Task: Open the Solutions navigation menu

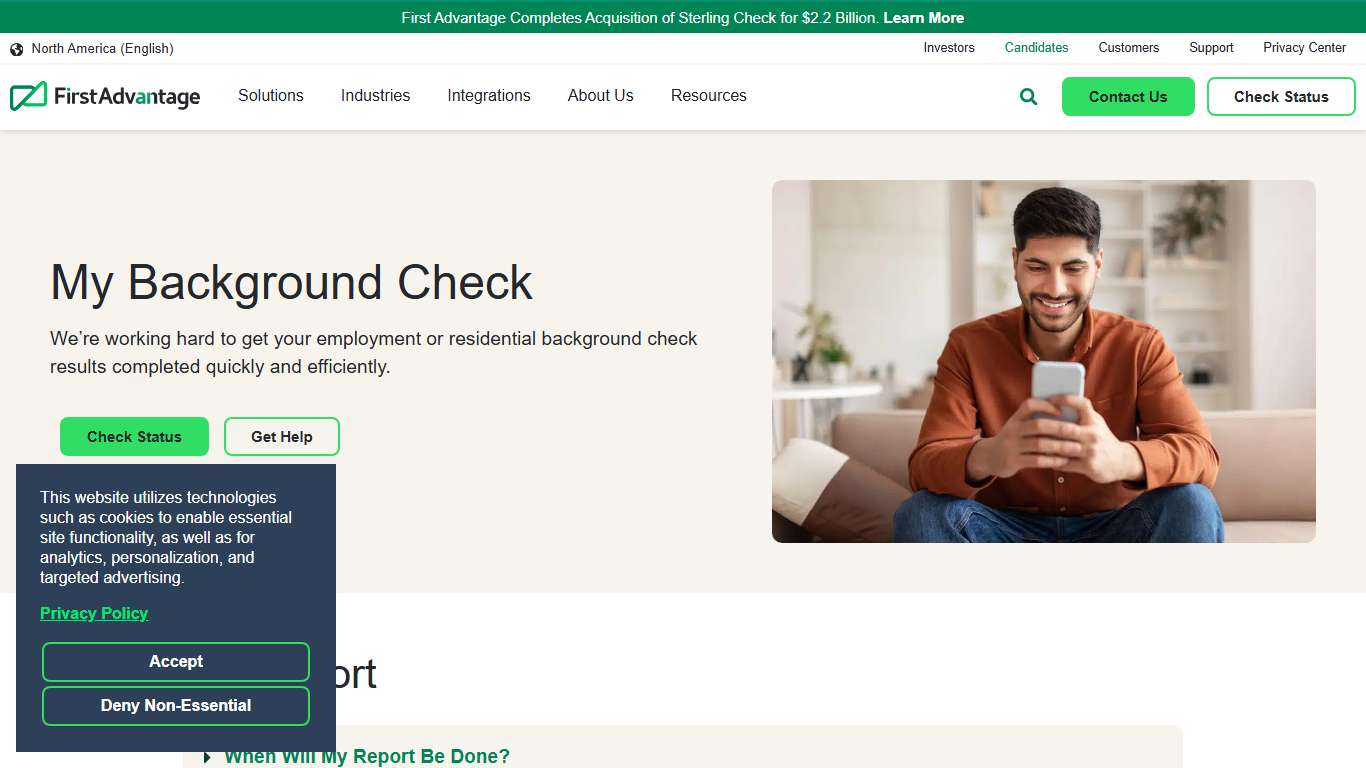Action: 270,96
